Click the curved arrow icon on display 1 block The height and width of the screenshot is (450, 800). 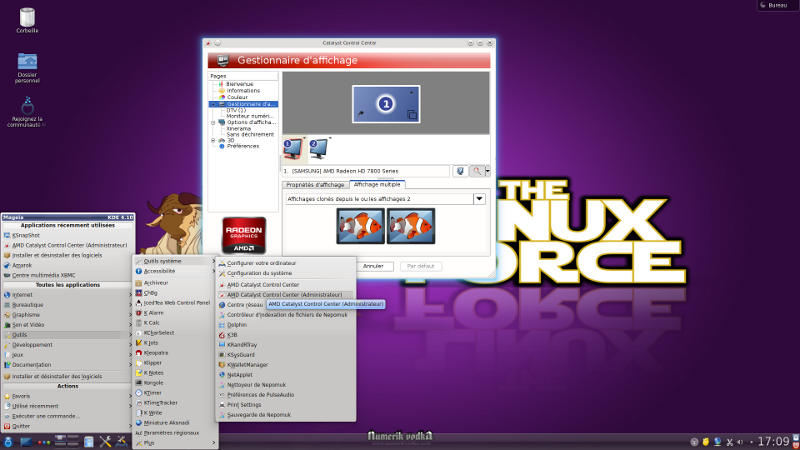coord(361,114)
